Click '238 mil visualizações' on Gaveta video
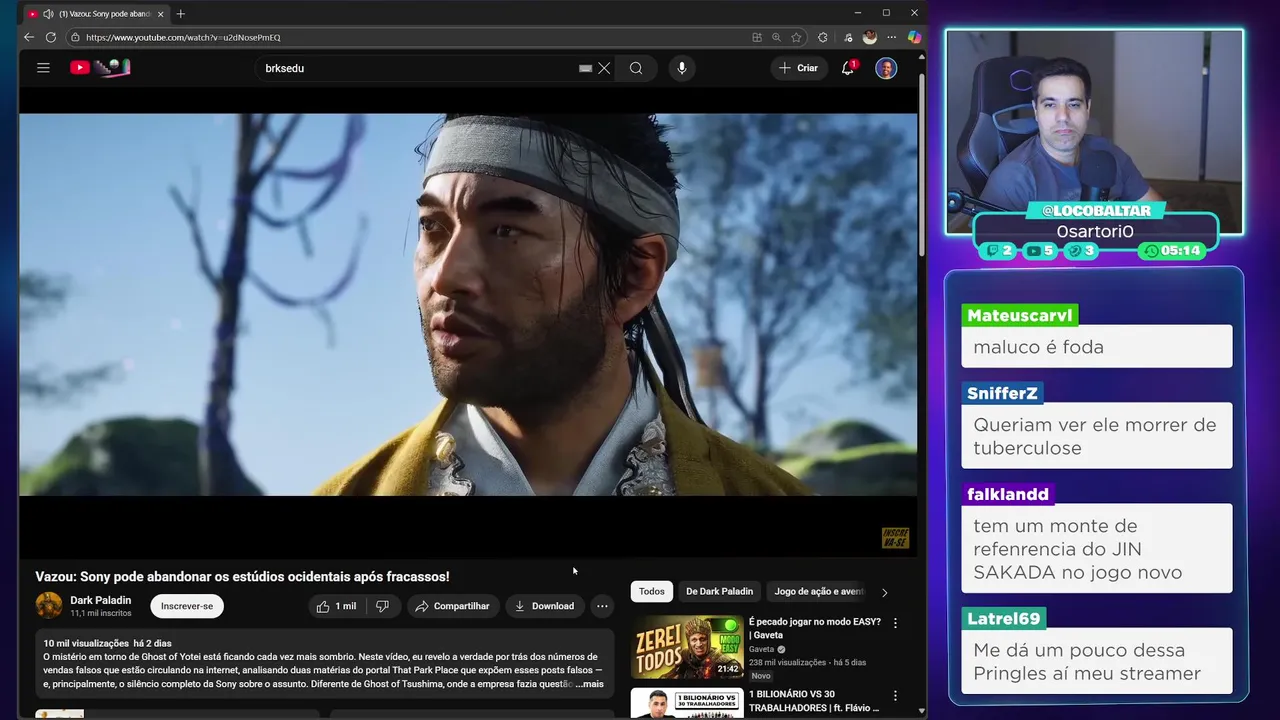Viewport: 1280px width, 720px height. (x=787, y=662)
